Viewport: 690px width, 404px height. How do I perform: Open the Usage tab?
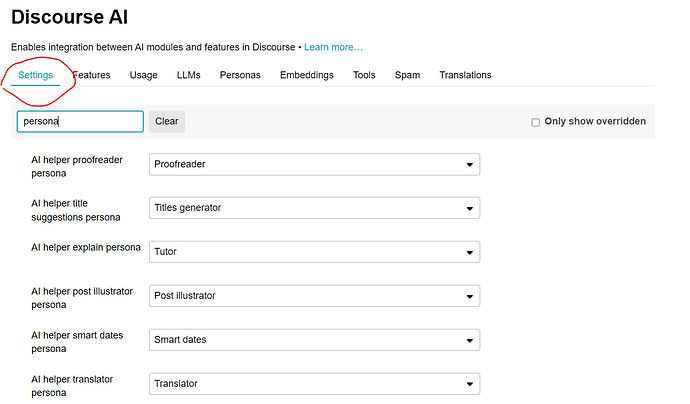point(143,75)
